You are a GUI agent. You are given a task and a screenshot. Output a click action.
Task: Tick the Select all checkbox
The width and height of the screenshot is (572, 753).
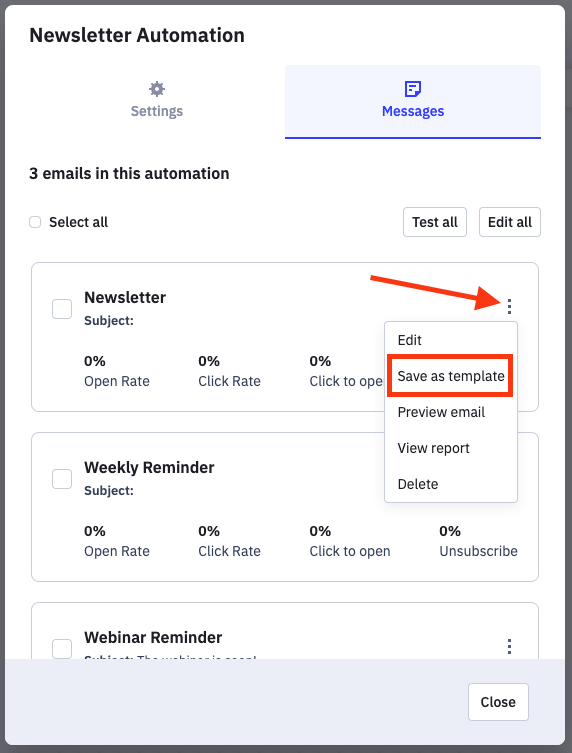click(35, 222)
